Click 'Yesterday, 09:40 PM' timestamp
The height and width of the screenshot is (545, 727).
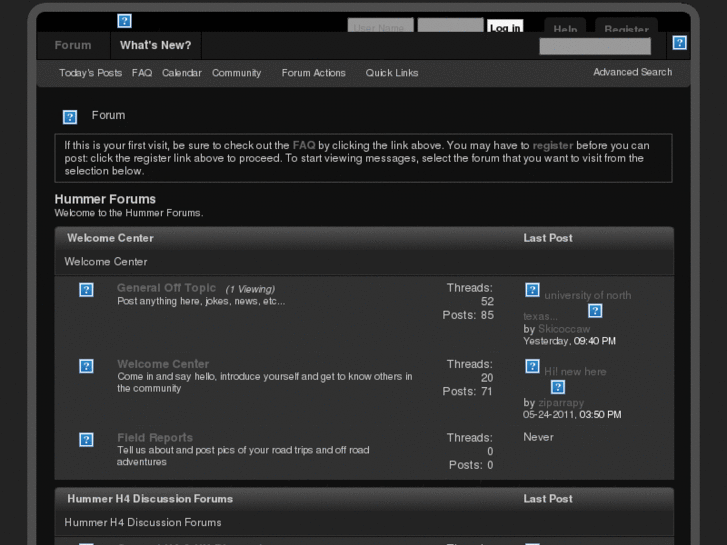[x=569, y=341]
